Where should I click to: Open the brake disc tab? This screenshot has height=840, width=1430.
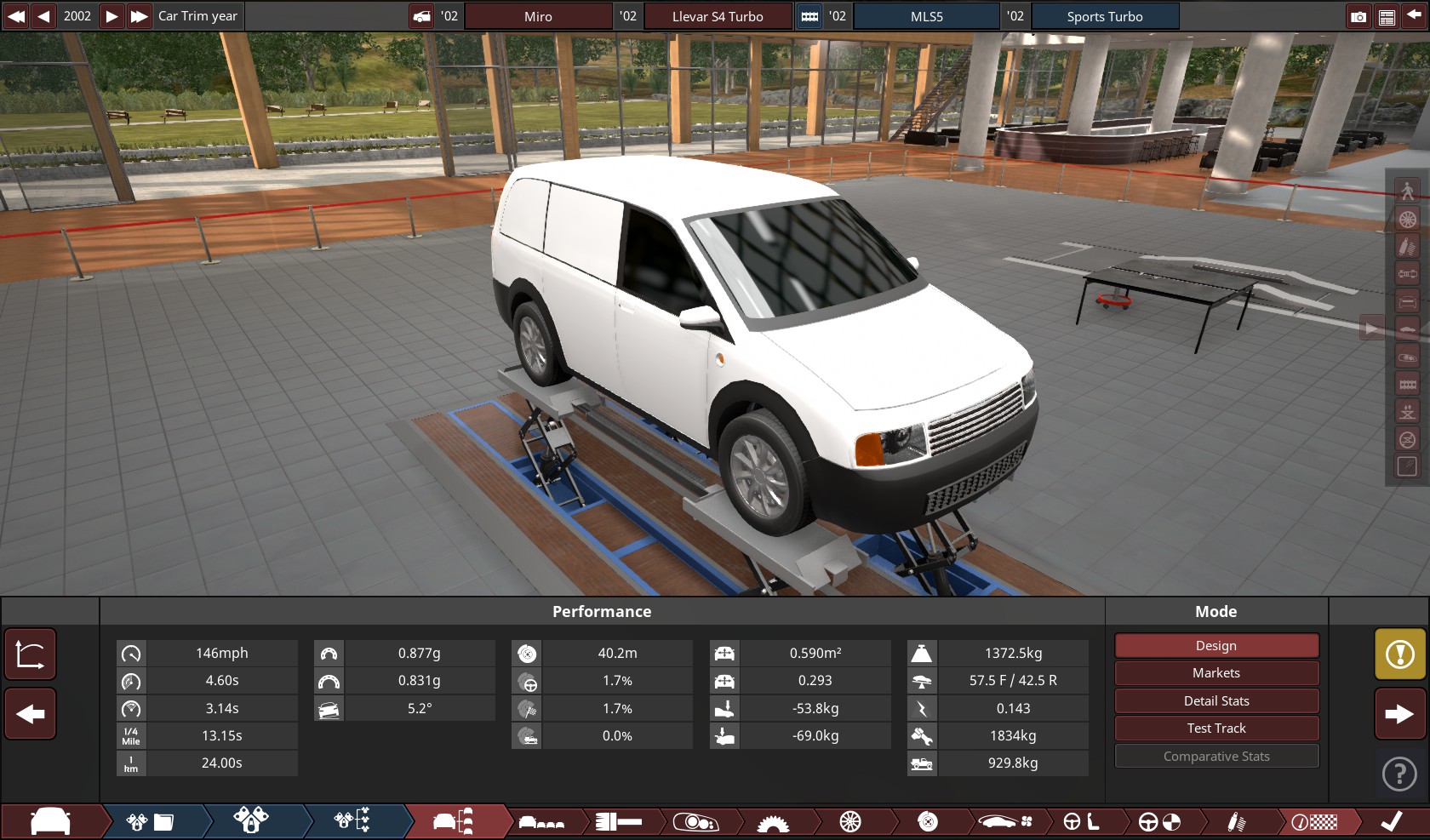tap(928, 821)
